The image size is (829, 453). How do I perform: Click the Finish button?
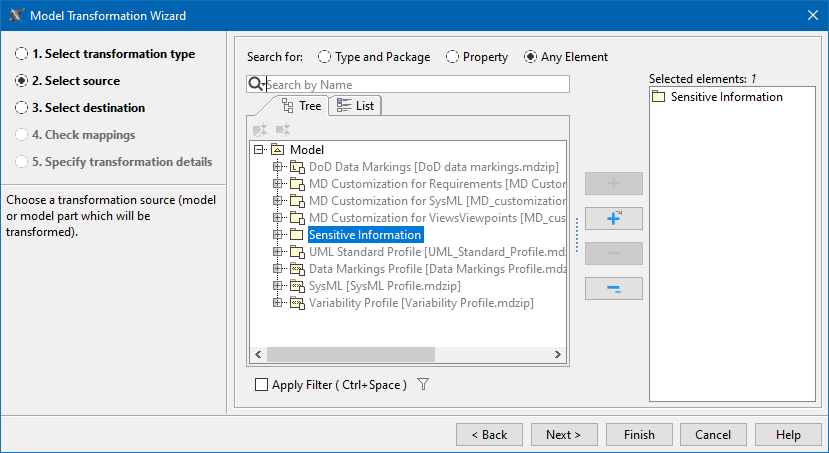point(638,435)
